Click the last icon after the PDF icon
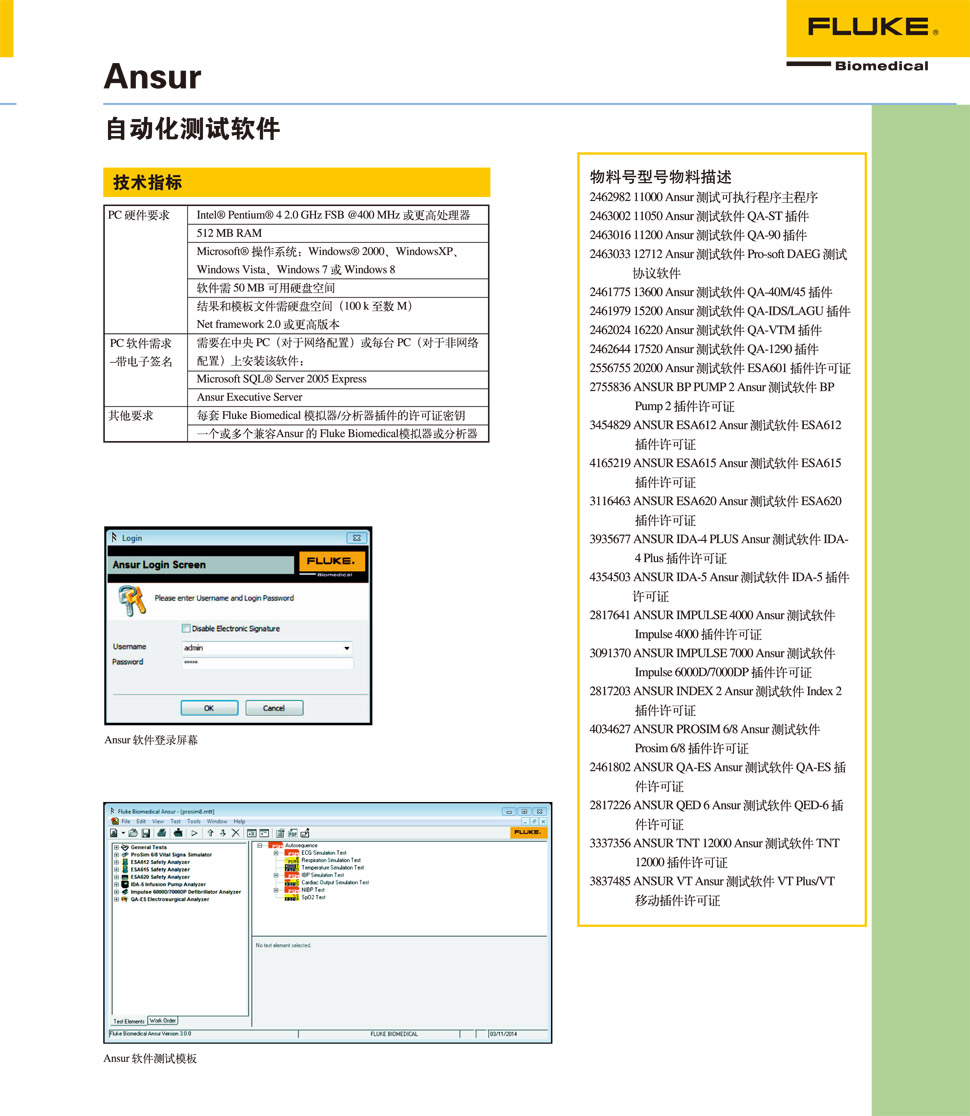 click(305, 833)
